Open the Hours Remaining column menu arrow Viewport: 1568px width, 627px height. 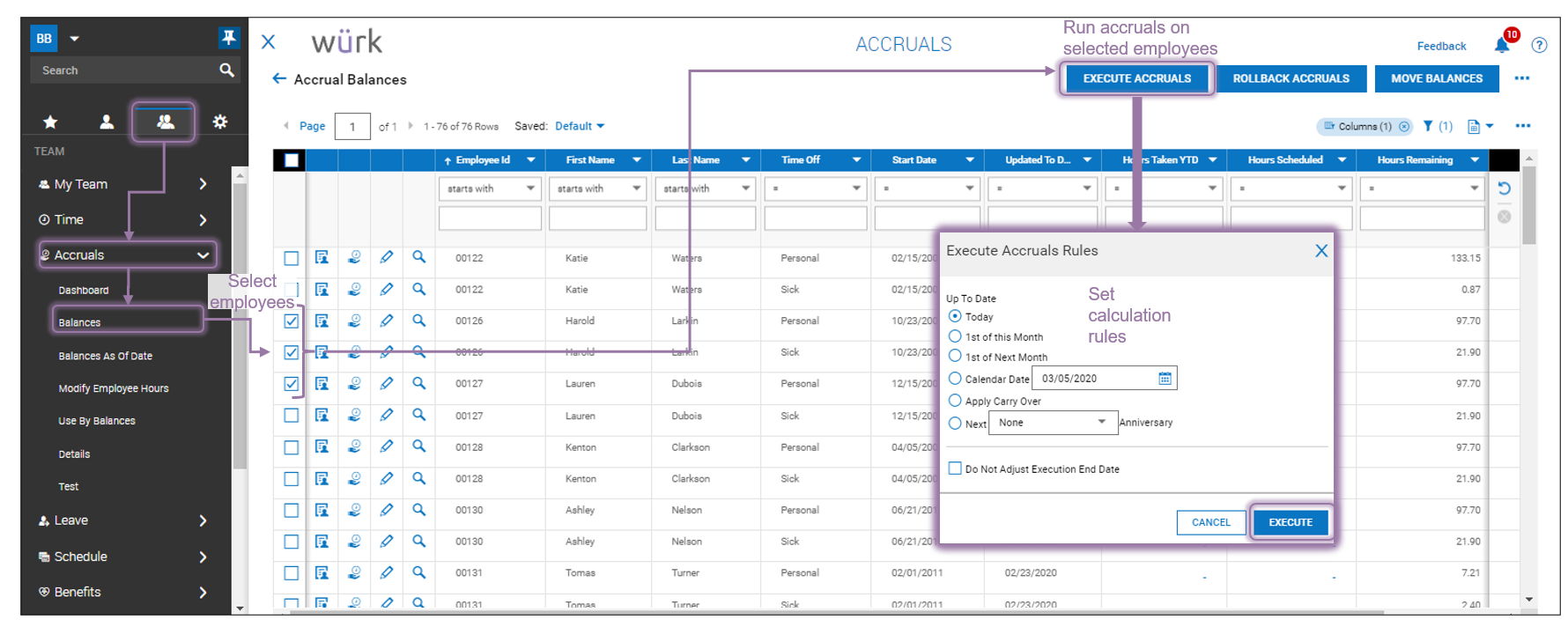pyautogui.click(x=1474, y=160)
